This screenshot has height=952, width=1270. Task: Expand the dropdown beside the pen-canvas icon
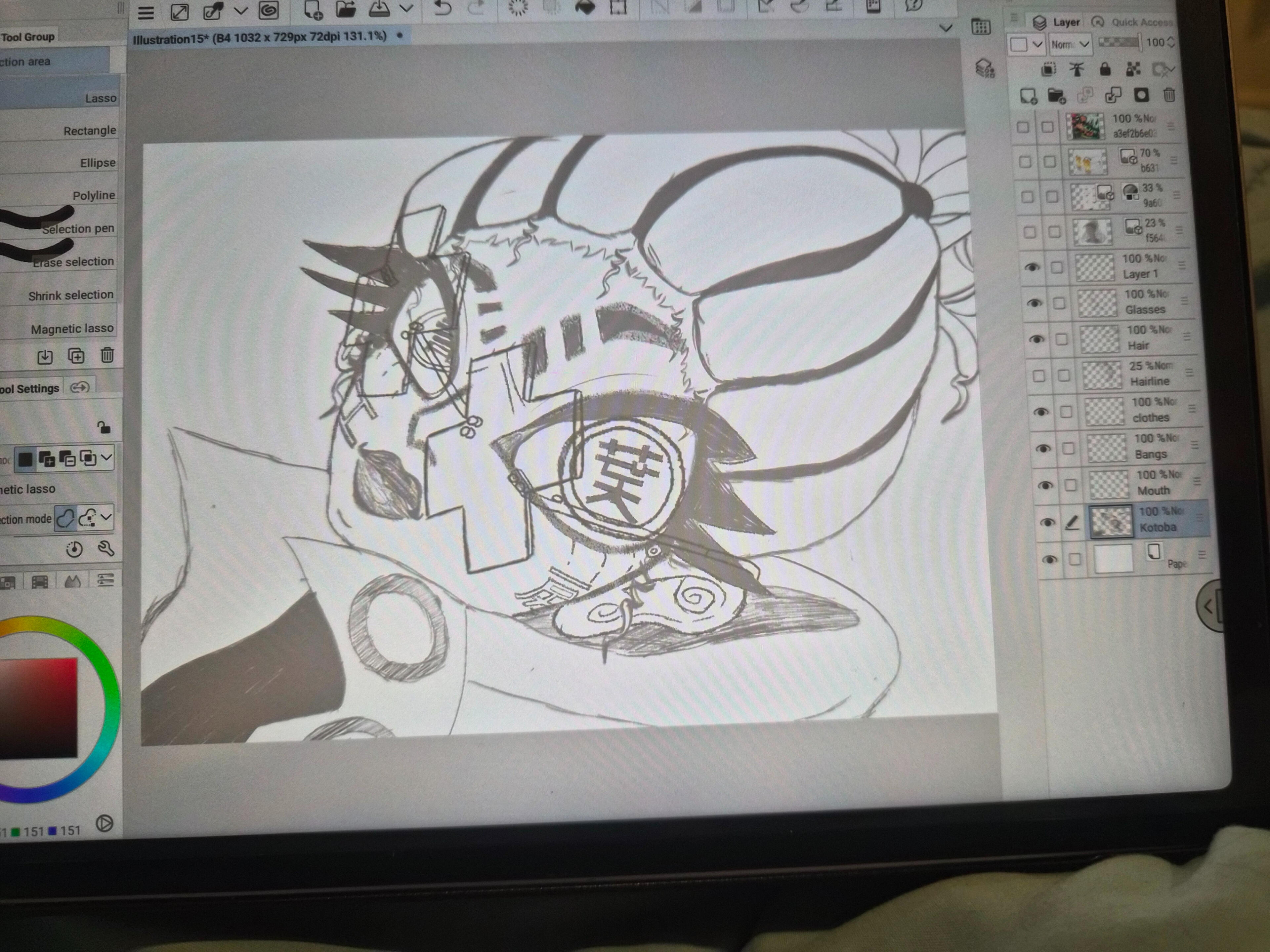click(240, 10)
